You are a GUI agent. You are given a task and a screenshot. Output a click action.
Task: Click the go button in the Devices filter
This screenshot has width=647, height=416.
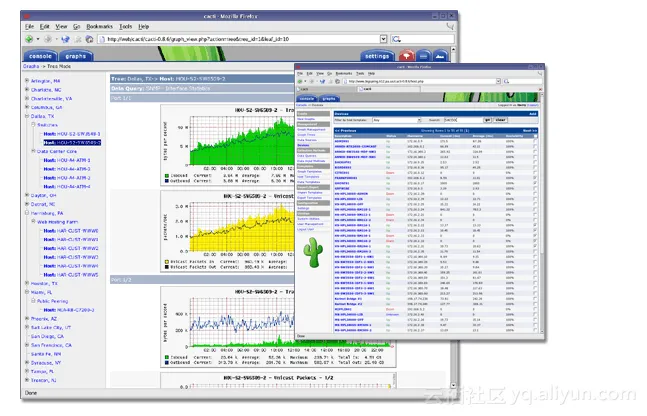[487, 120]
